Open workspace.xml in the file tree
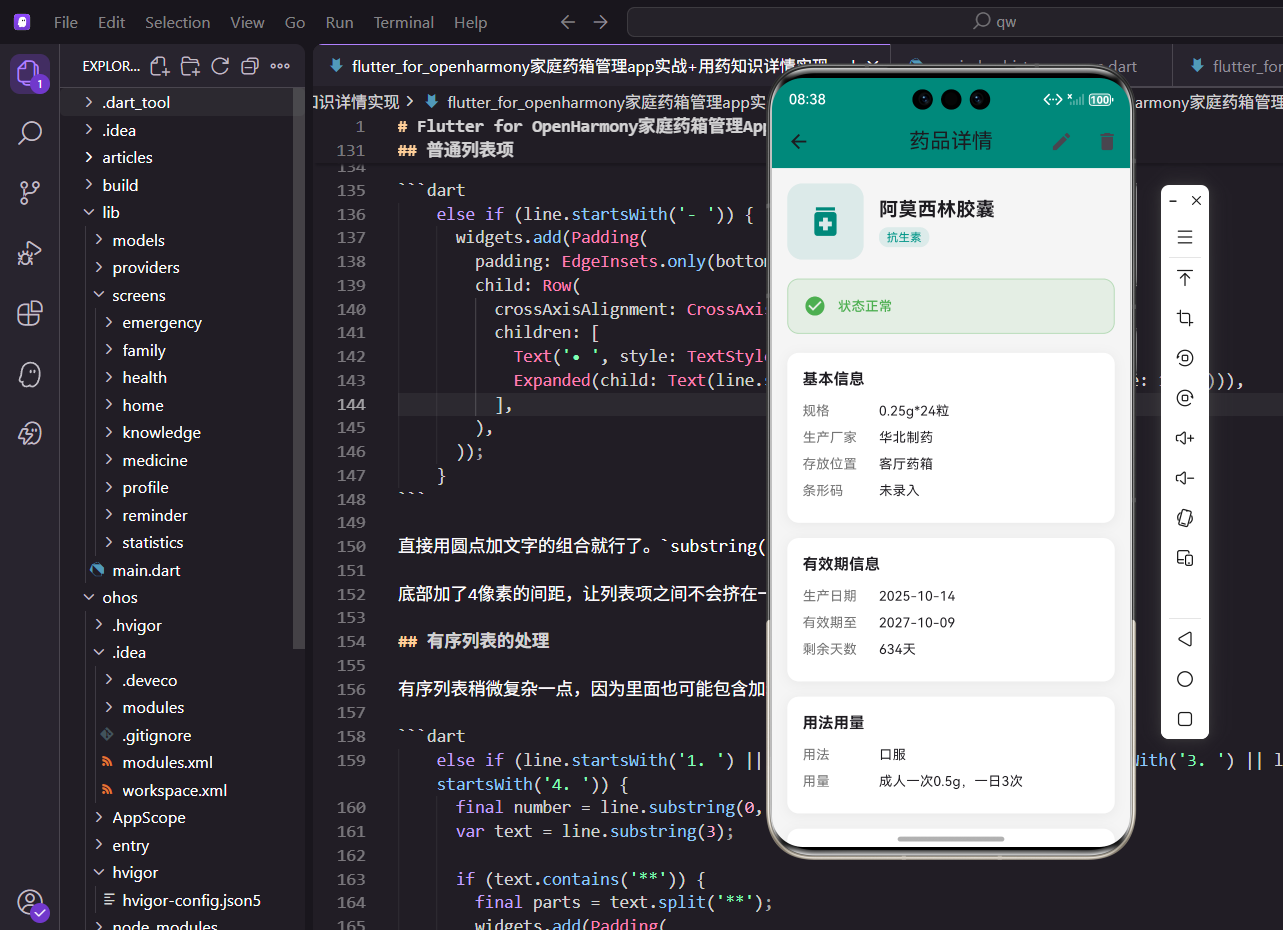The width and height of the screenshot is (1283, 930). click(176, 790)
